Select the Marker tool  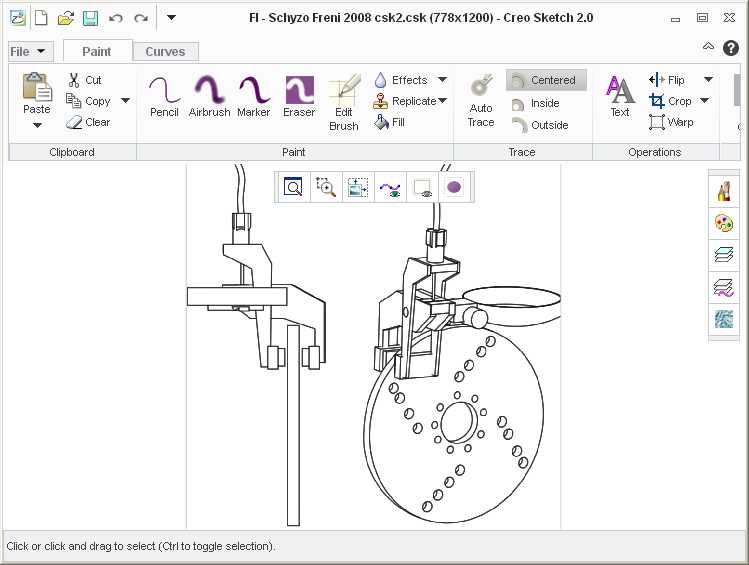254,96
